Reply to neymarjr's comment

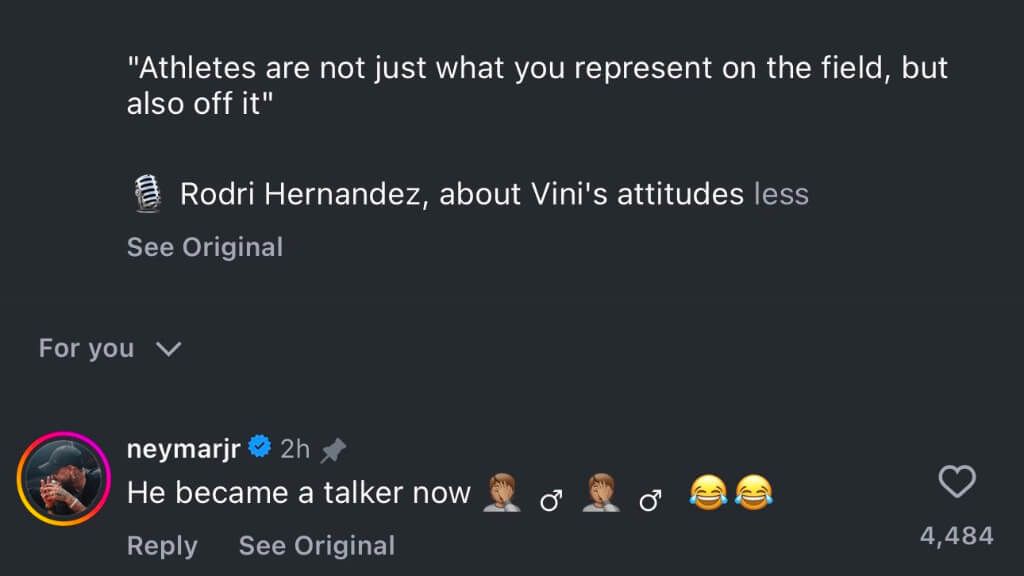(x=162, y=545)
